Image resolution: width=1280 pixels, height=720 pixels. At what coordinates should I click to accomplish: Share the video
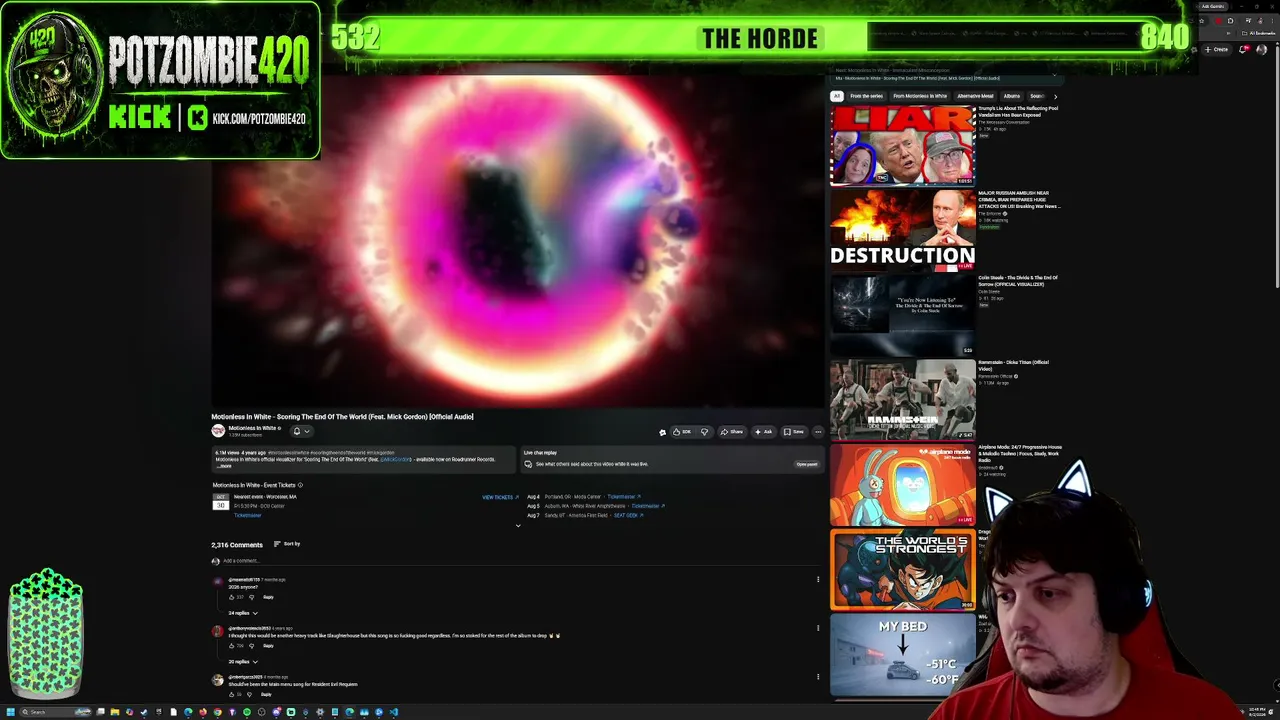[732, 432]
